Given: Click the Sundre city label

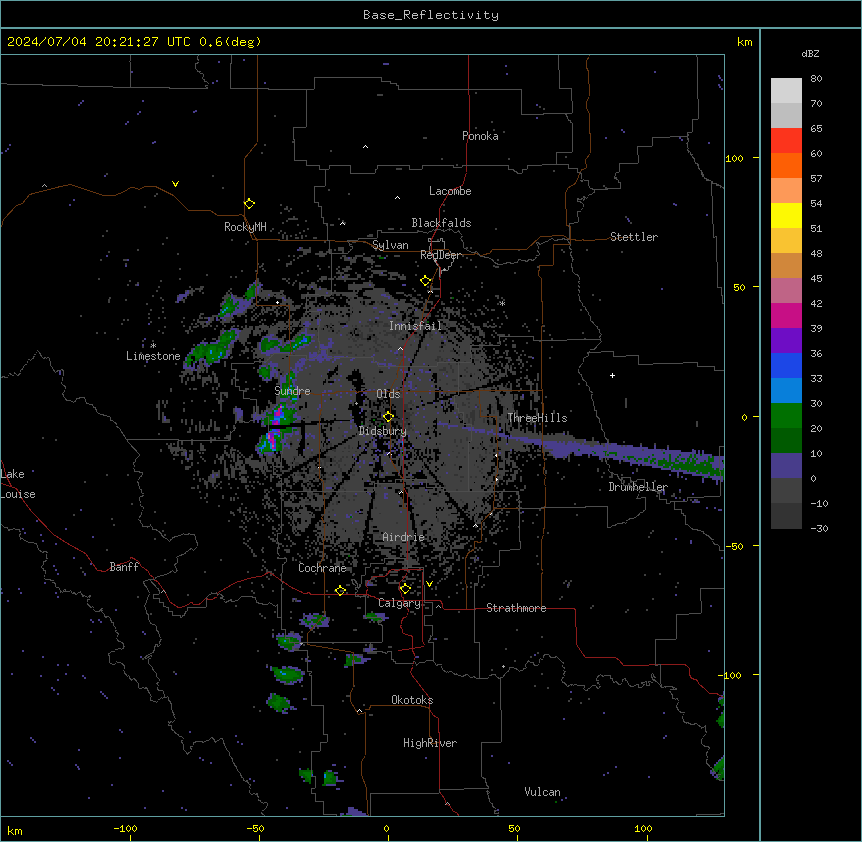Looking at the screenshot, I should [292, 391].
